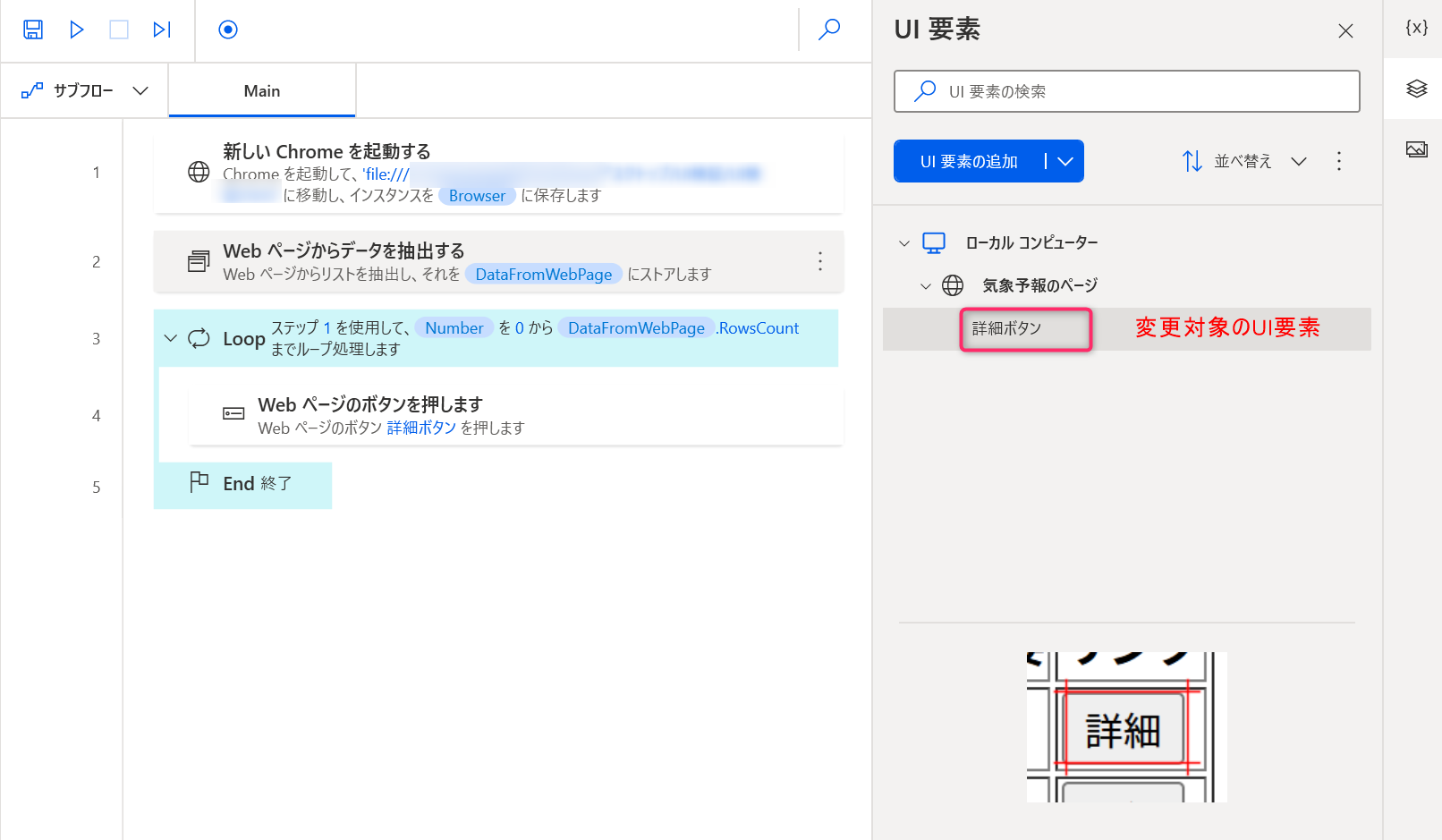Open the サブフロー dropdown
Viewport: 1442px width, 840px height.
84,90
